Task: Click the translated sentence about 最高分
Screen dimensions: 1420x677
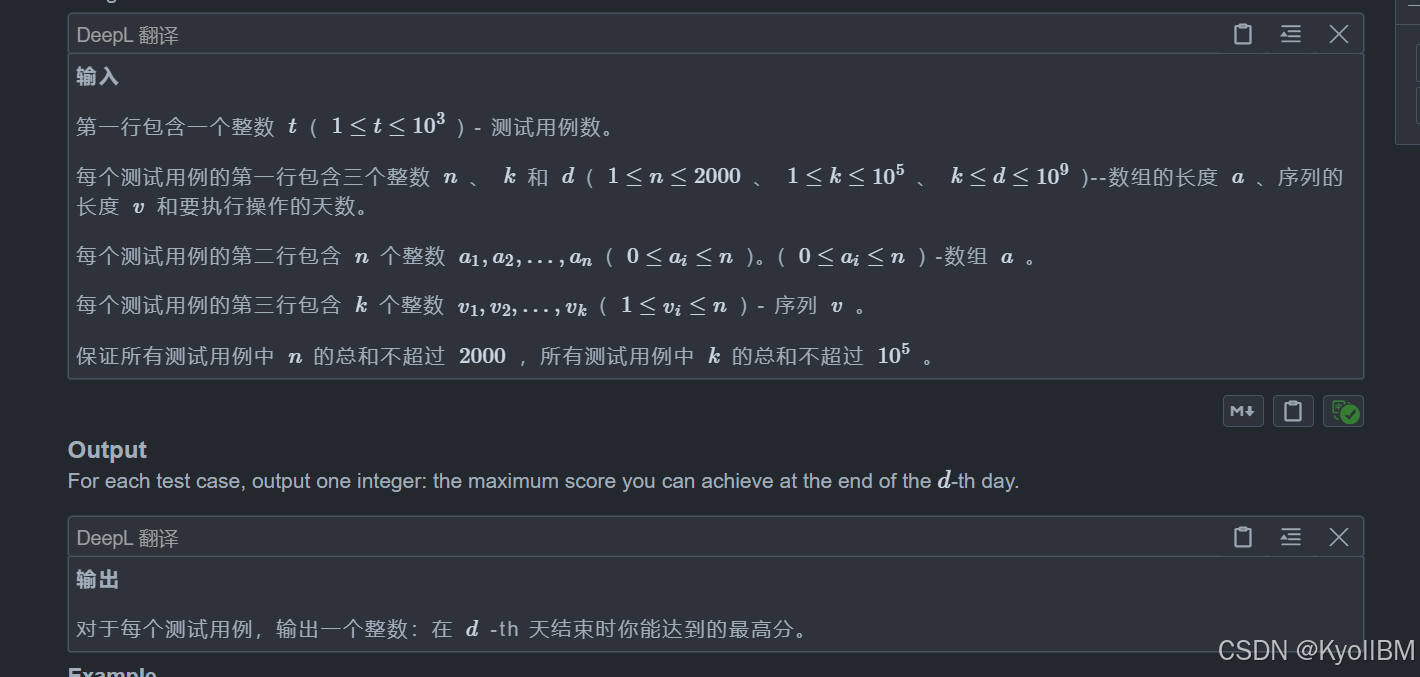Action: (441, 629)
